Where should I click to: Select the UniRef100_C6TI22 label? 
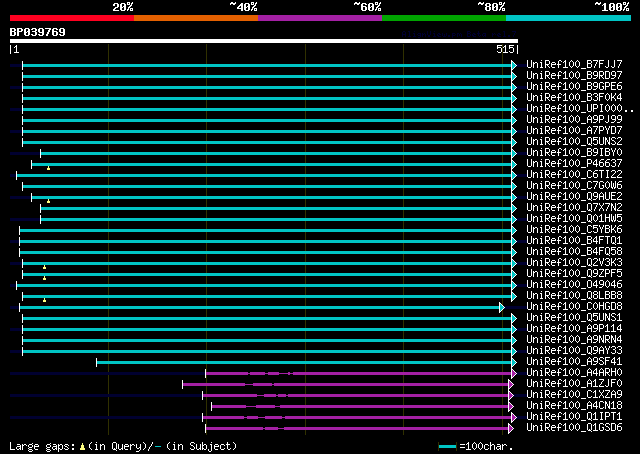(x=574, y=175)
